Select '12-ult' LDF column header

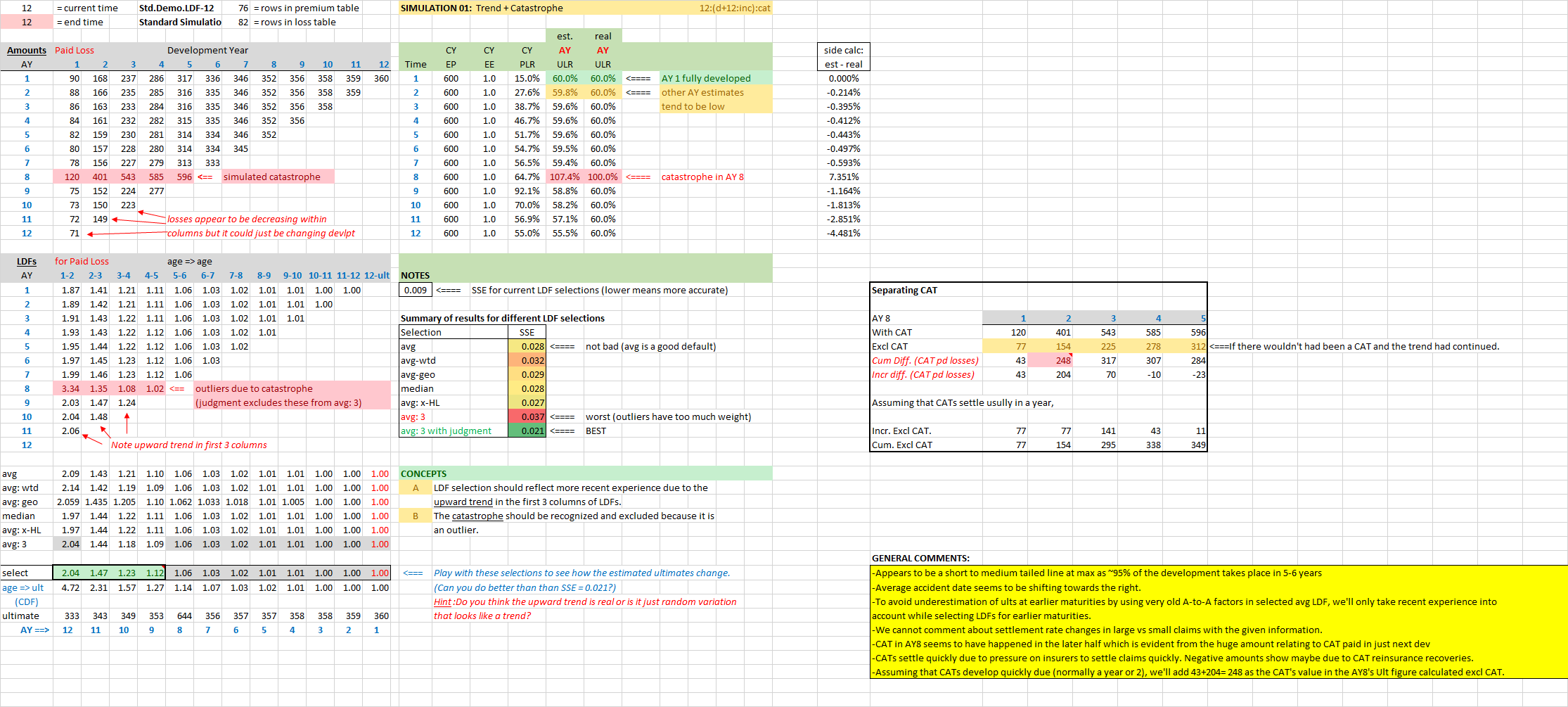377,275
